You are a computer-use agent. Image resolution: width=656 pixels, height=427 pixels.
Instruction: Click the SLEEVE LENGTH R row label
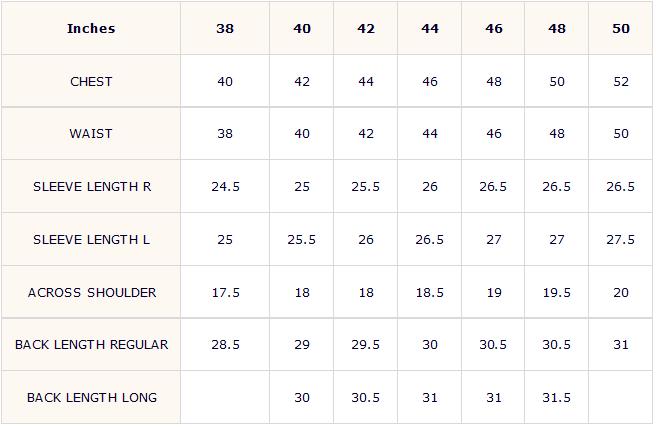point(91,186)
